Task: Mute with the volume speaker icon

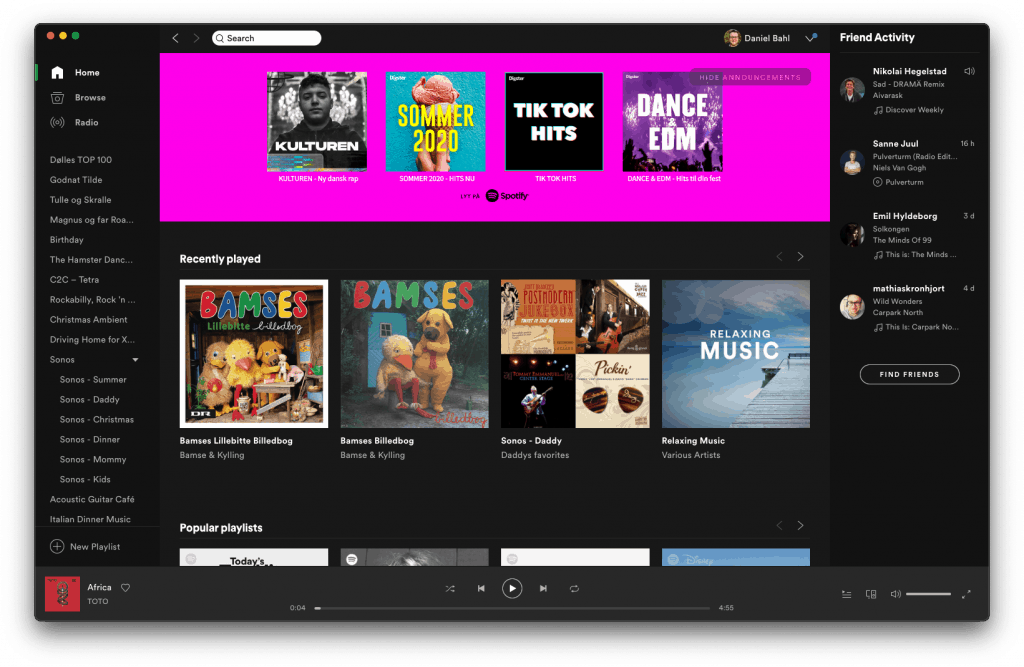Action: tap(895, 594)
